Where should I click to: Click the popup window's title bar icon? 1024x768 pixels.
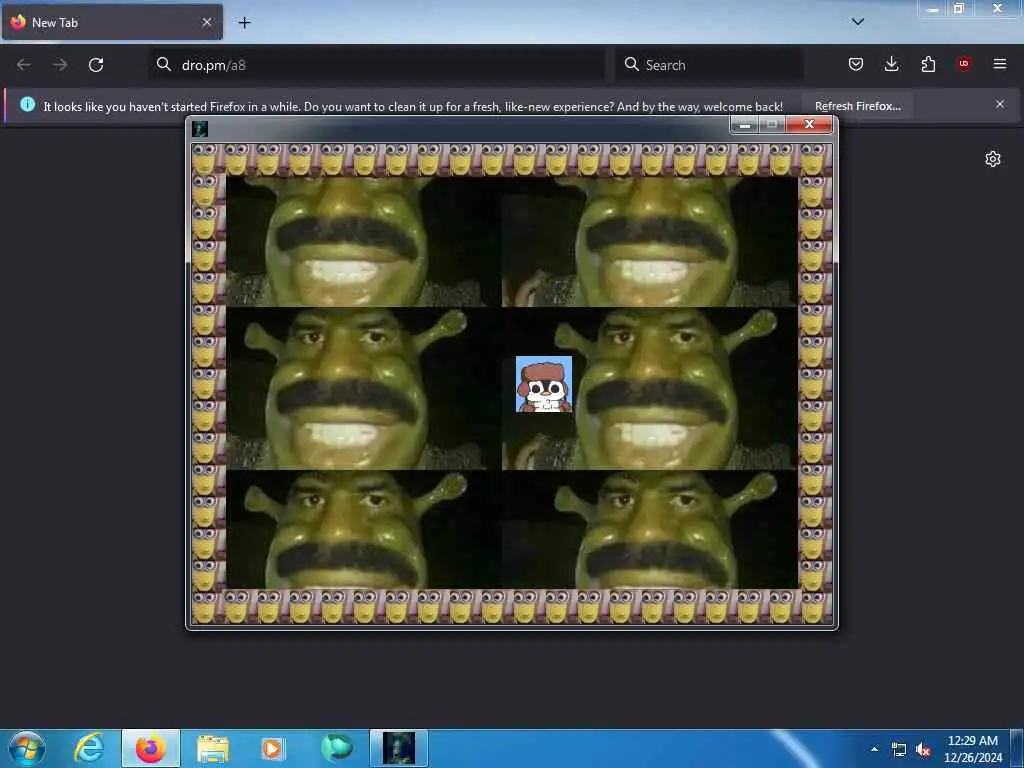click(200, 129)
